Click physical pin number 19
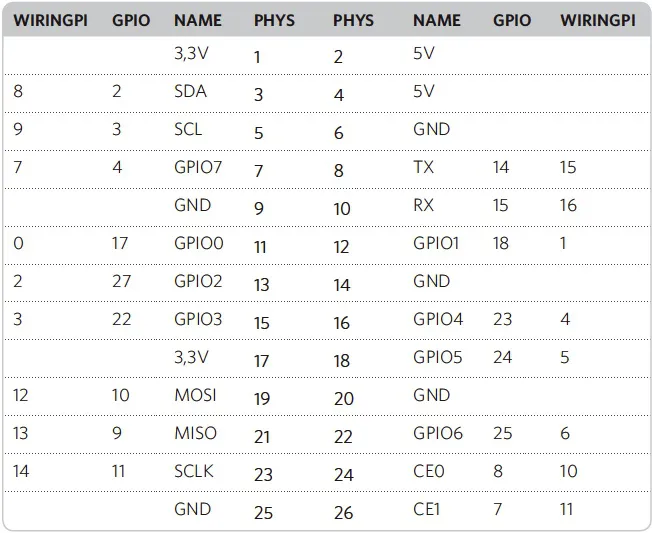Viewport: 652px width, 533px height. pos(262,399)
